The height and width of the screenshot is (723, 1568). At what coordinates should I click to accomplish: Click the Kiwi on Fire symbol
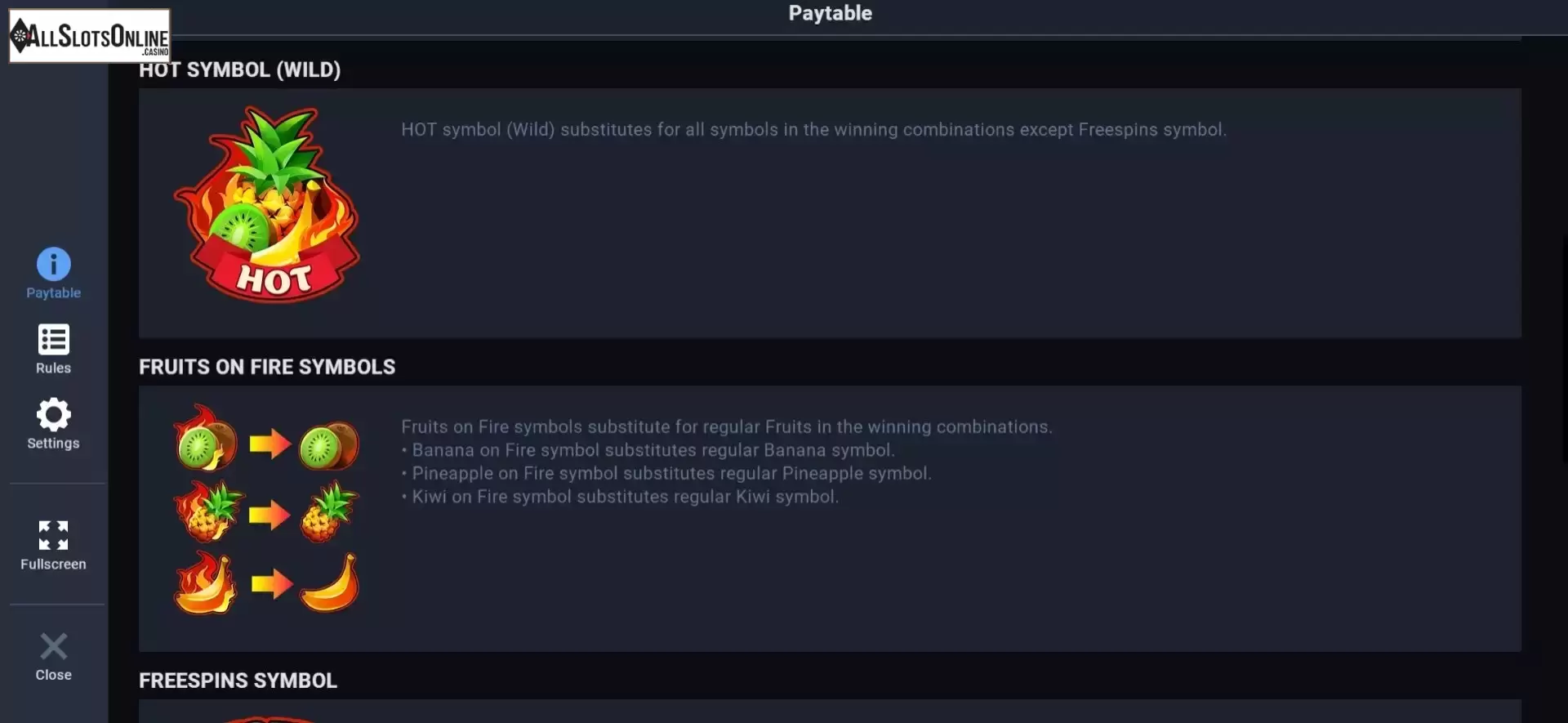[x=206, y=438]
